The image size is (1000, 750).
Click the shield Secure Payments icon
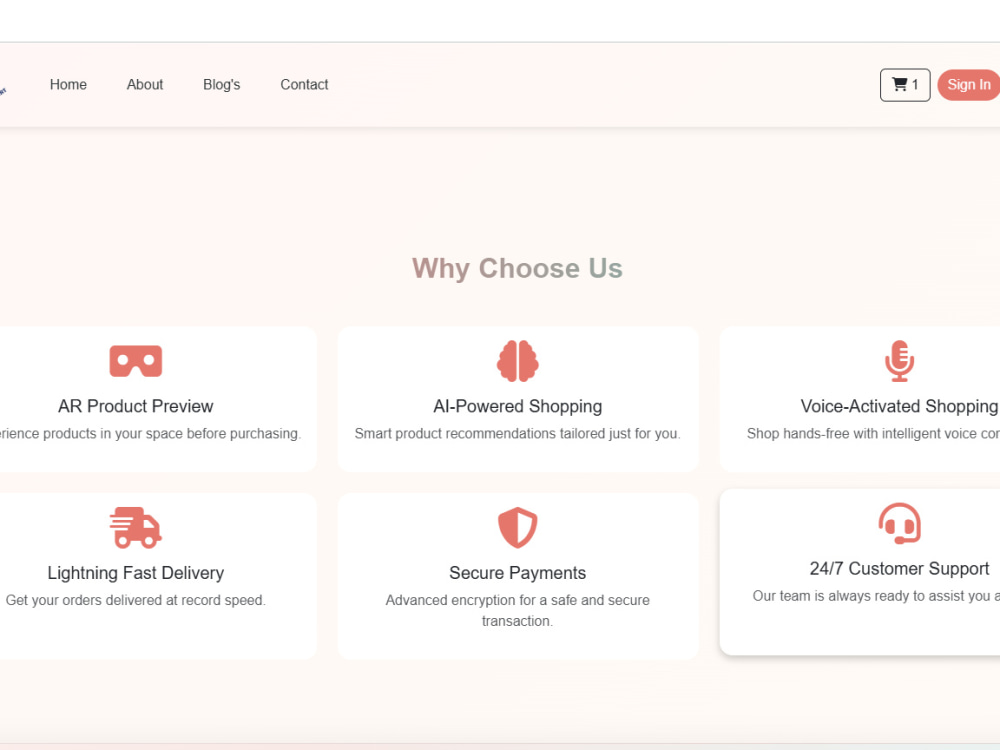[x=518, y=527]
